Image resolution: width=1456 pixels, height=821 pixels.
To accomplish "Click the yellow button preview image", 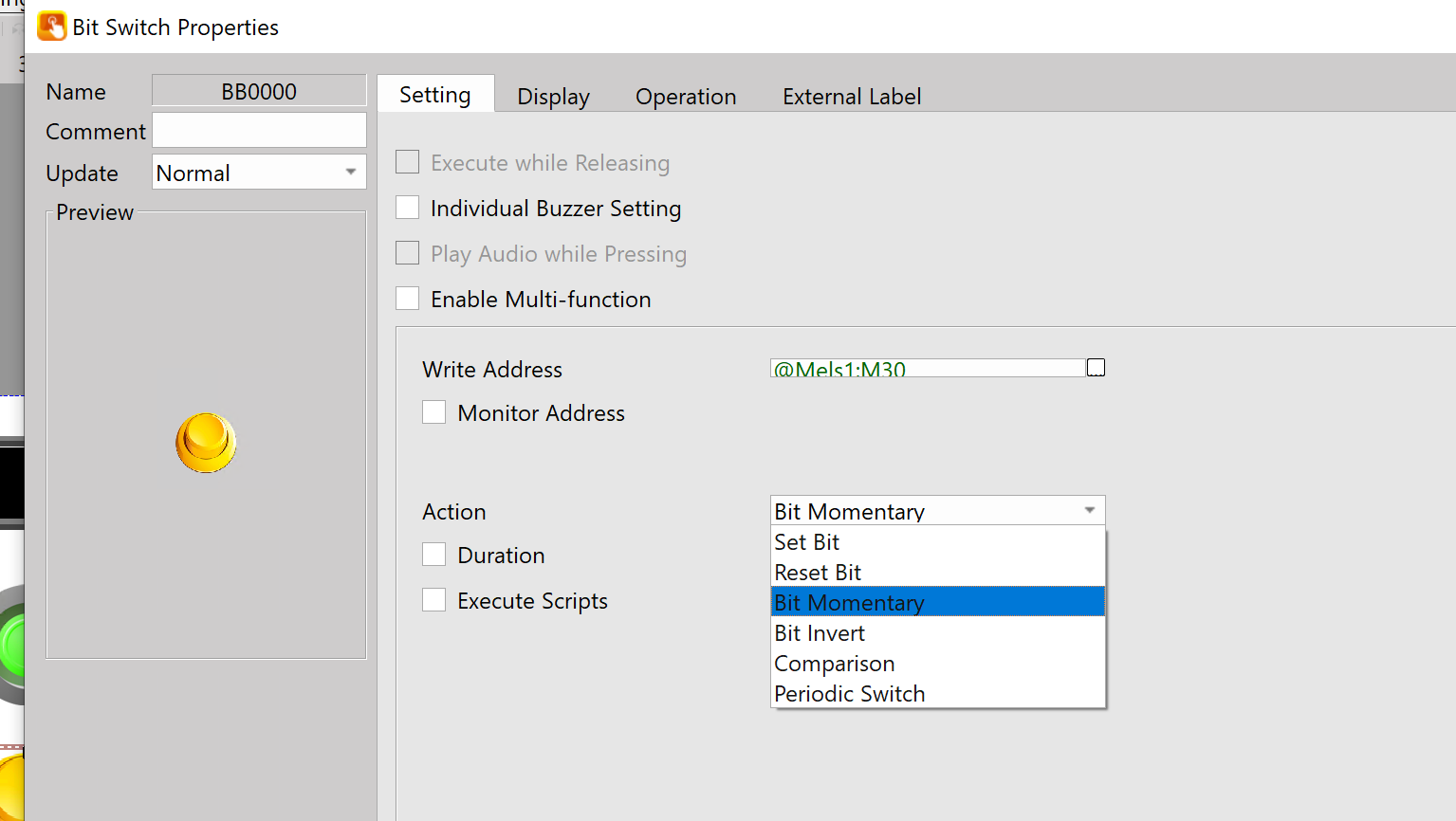I will pyautogui.click(x=206, y=442).
